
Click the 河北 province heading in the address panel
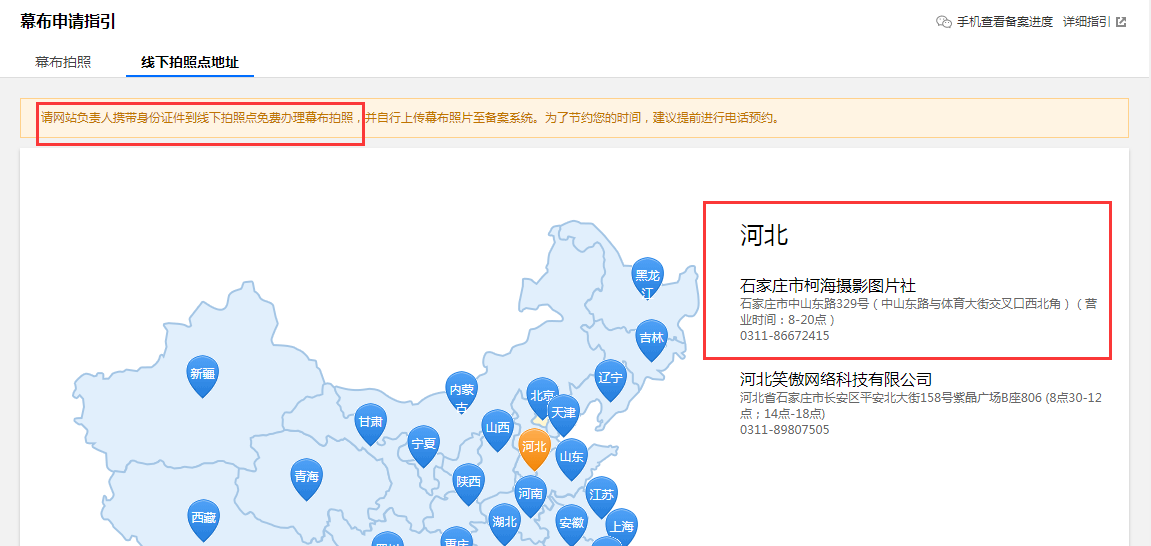pyautogui.click(x=764, y=235)
